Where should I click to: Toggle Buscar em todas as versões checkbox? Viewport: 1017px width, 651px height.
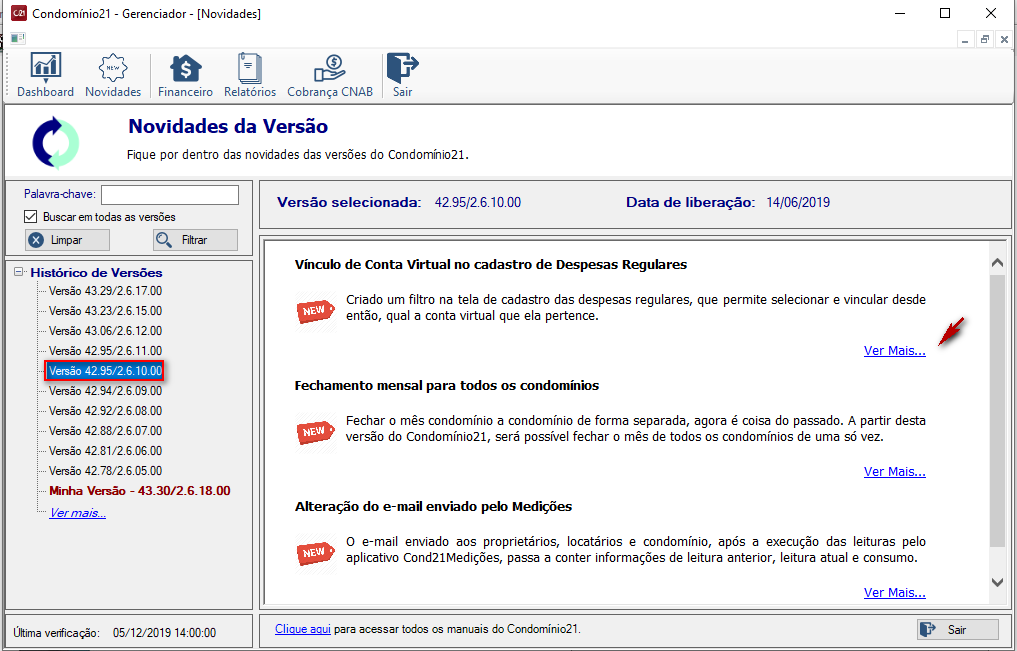point(30,217)
